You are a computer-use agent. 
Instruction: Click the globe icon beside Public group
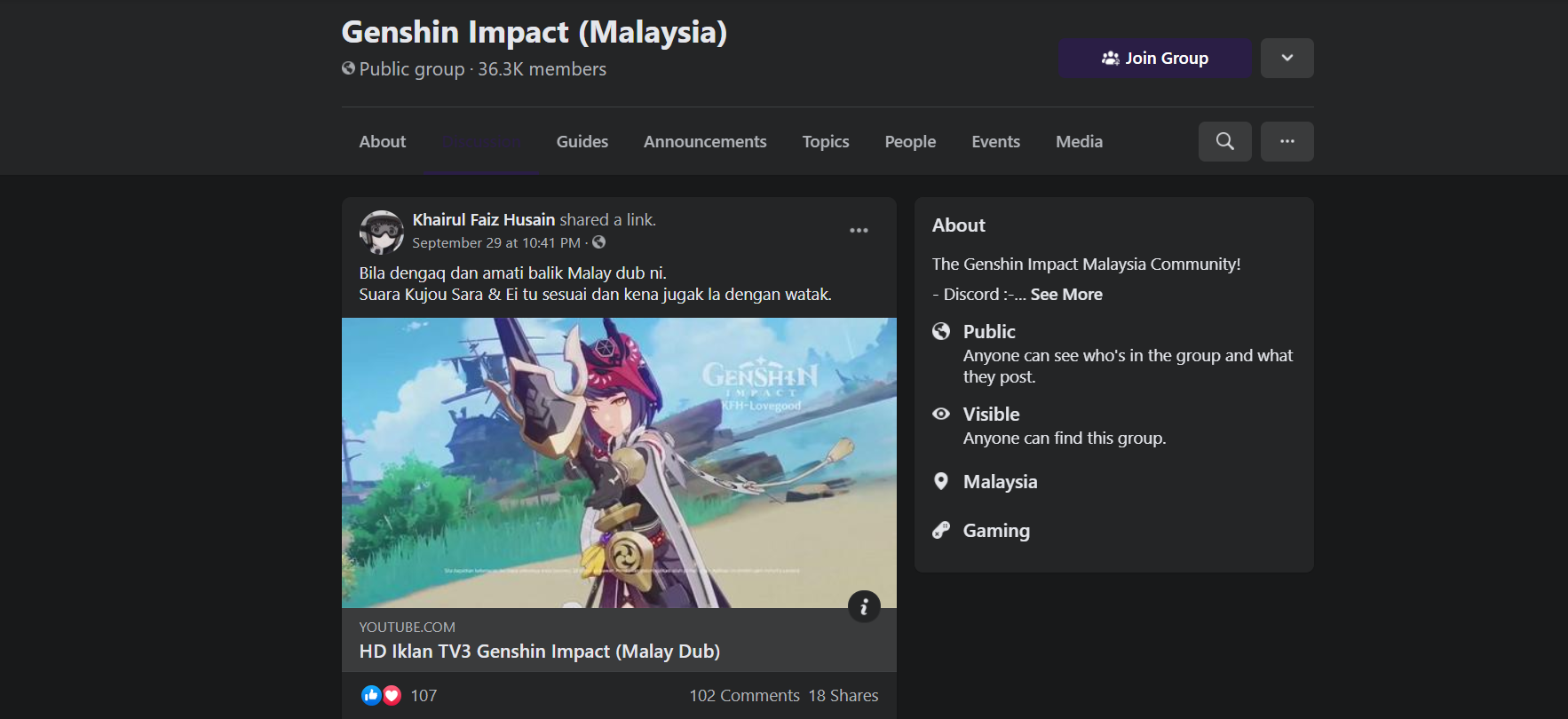348,68
